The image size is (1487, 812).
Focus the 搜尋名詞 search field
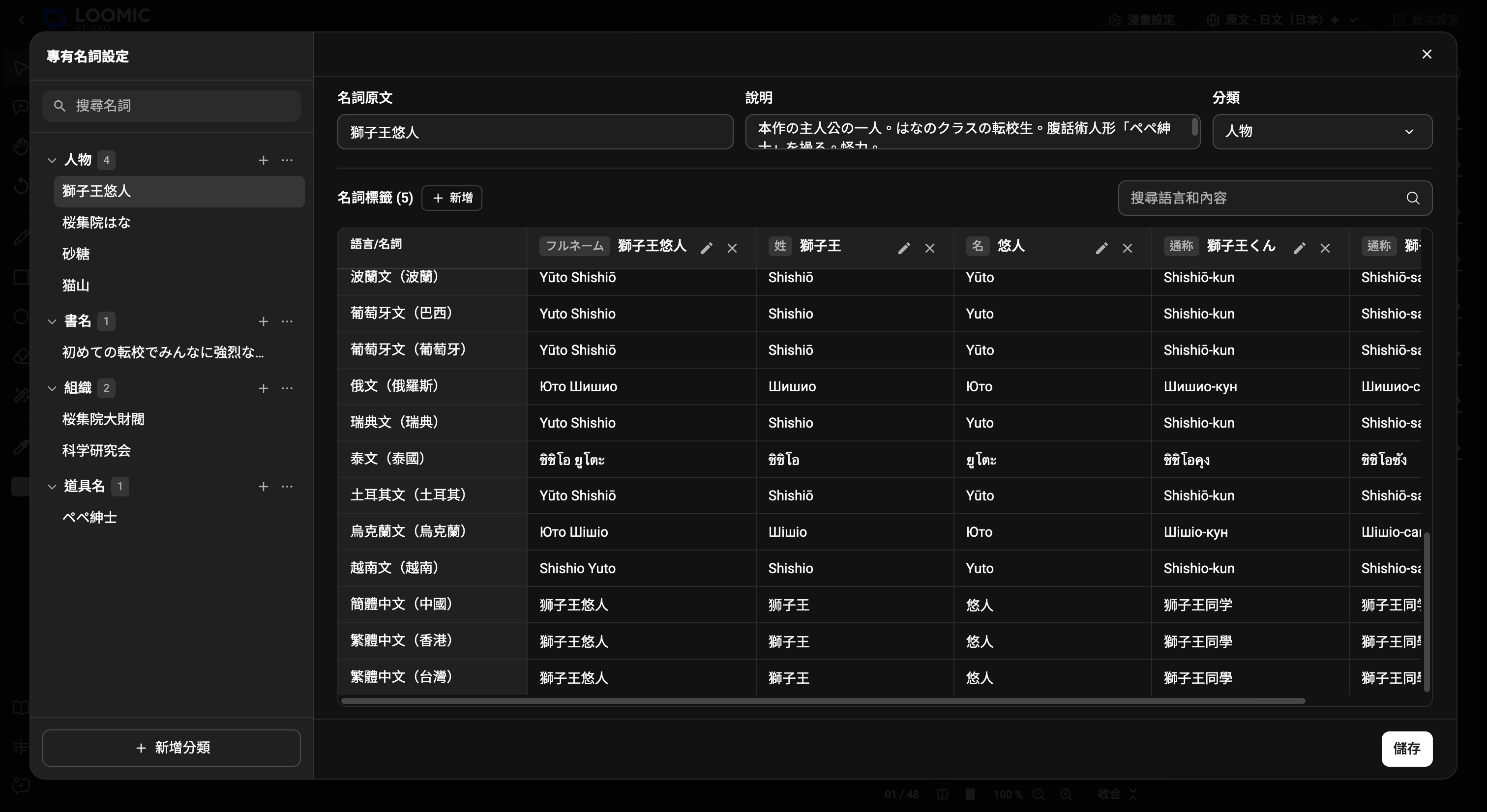point(172,106)
